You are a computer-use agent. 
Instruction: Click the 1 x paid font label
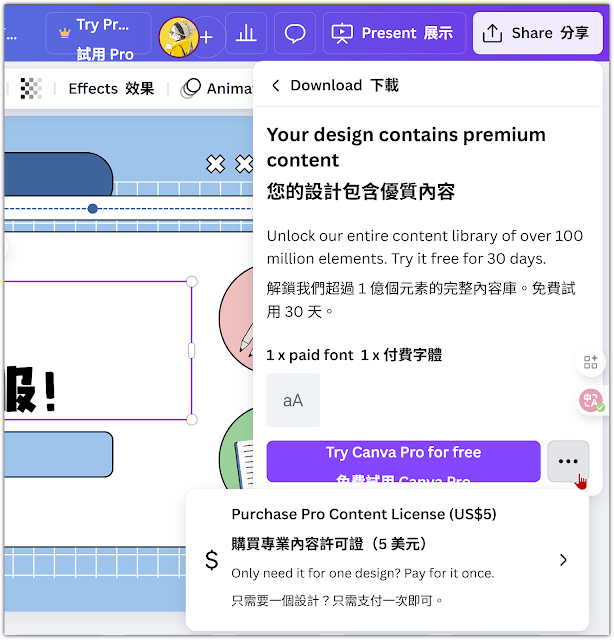[354, 355]
